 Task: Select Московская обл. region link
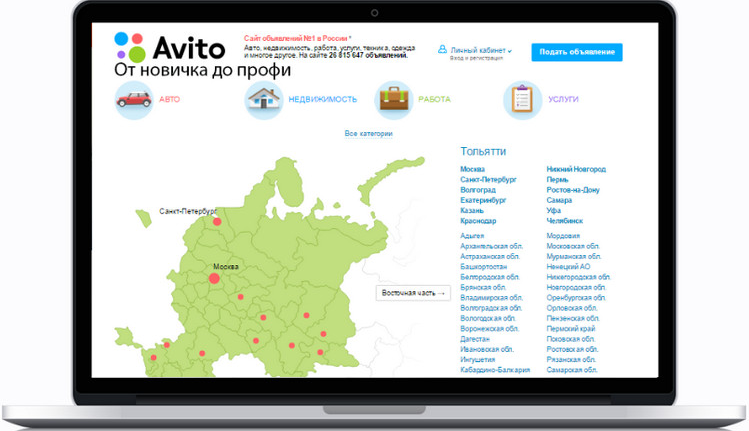(x=573, y=245)
